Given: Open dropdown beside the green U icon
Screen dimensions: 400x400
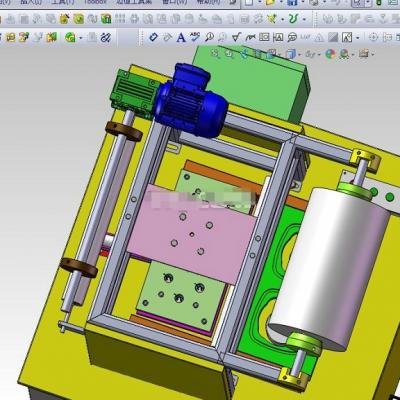Looking at the screenshot, I should 304,19.
